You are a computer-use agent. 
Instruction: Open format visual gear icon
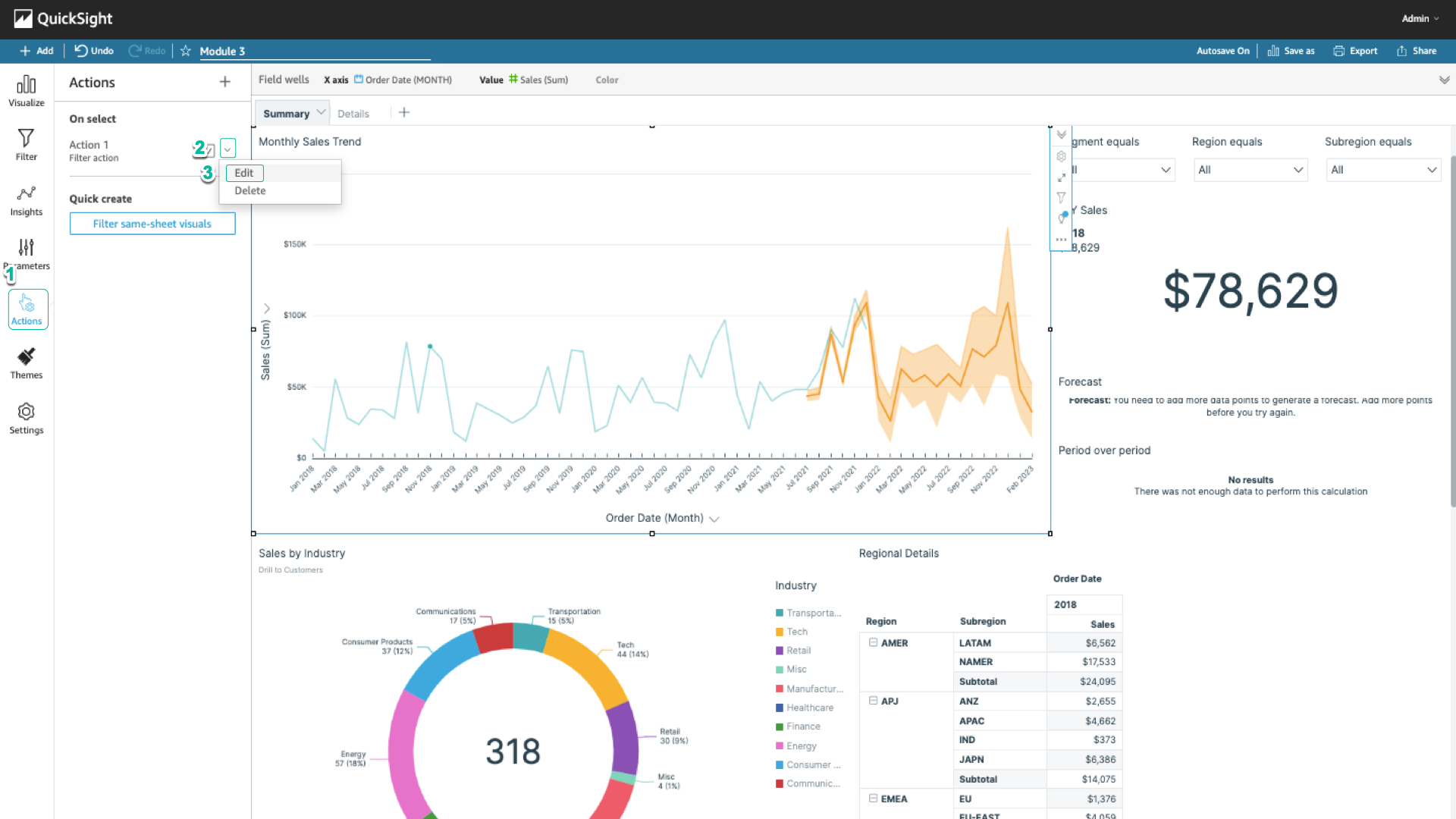(x=1062, y=156)
